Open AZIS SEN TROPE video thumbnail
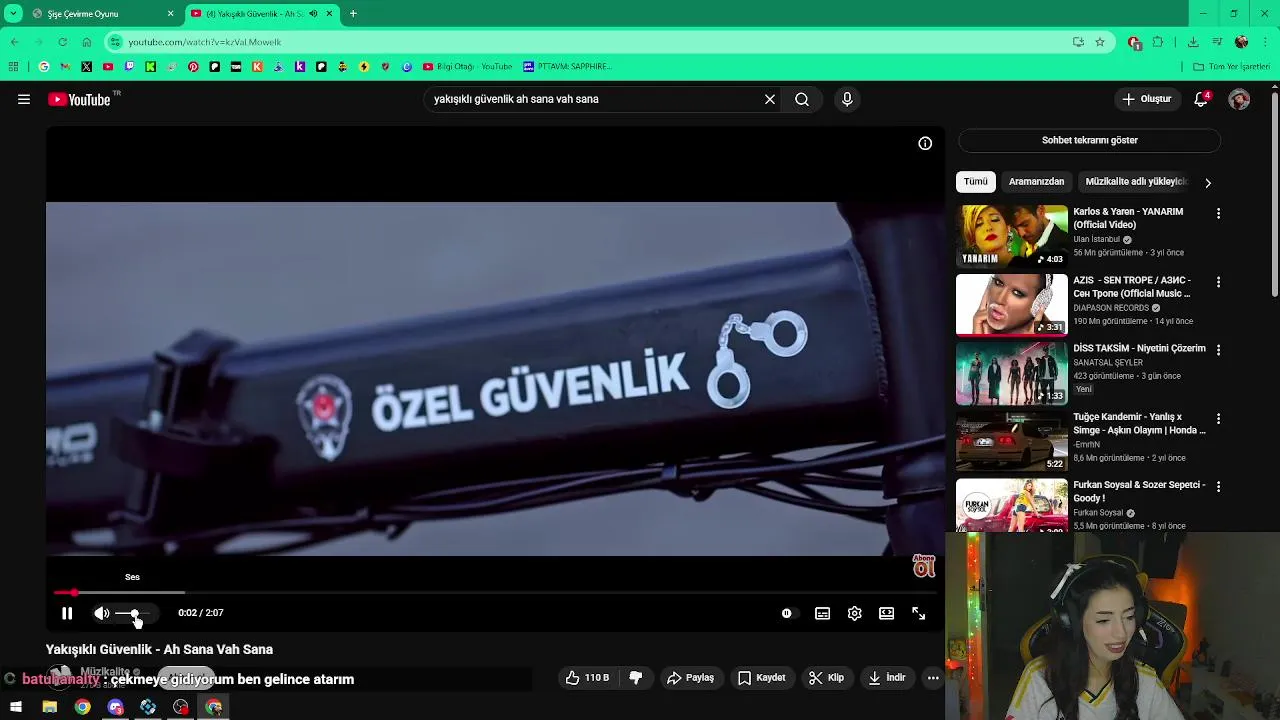1280x720 pixels. 1011,304
